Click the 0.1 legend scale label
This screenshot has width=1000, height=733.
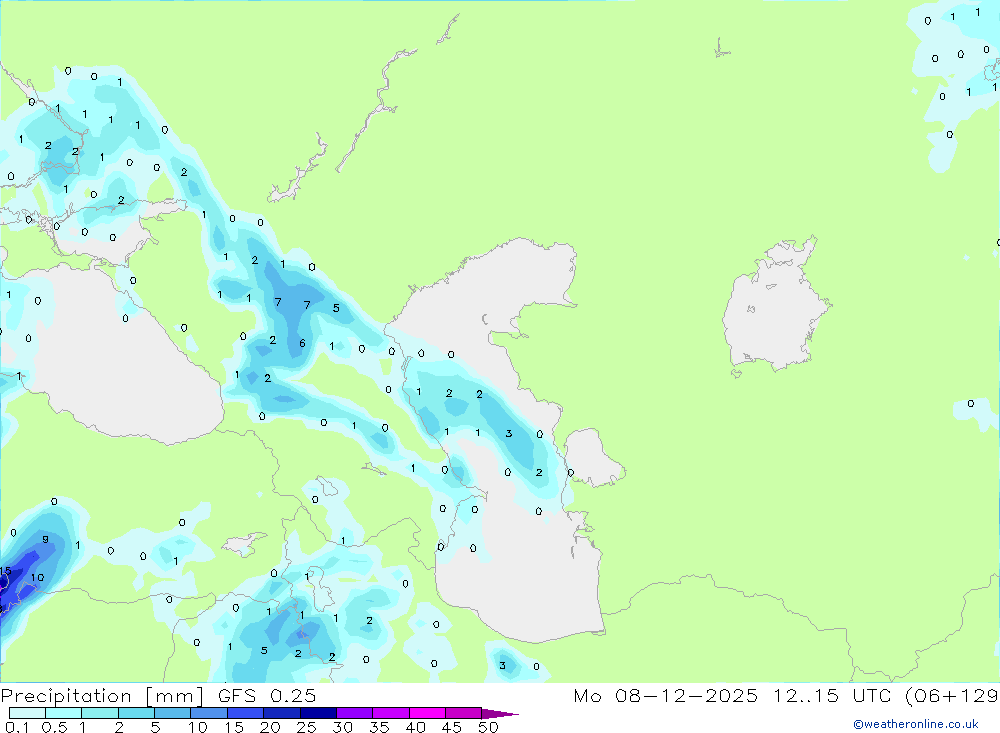(17, 727)
